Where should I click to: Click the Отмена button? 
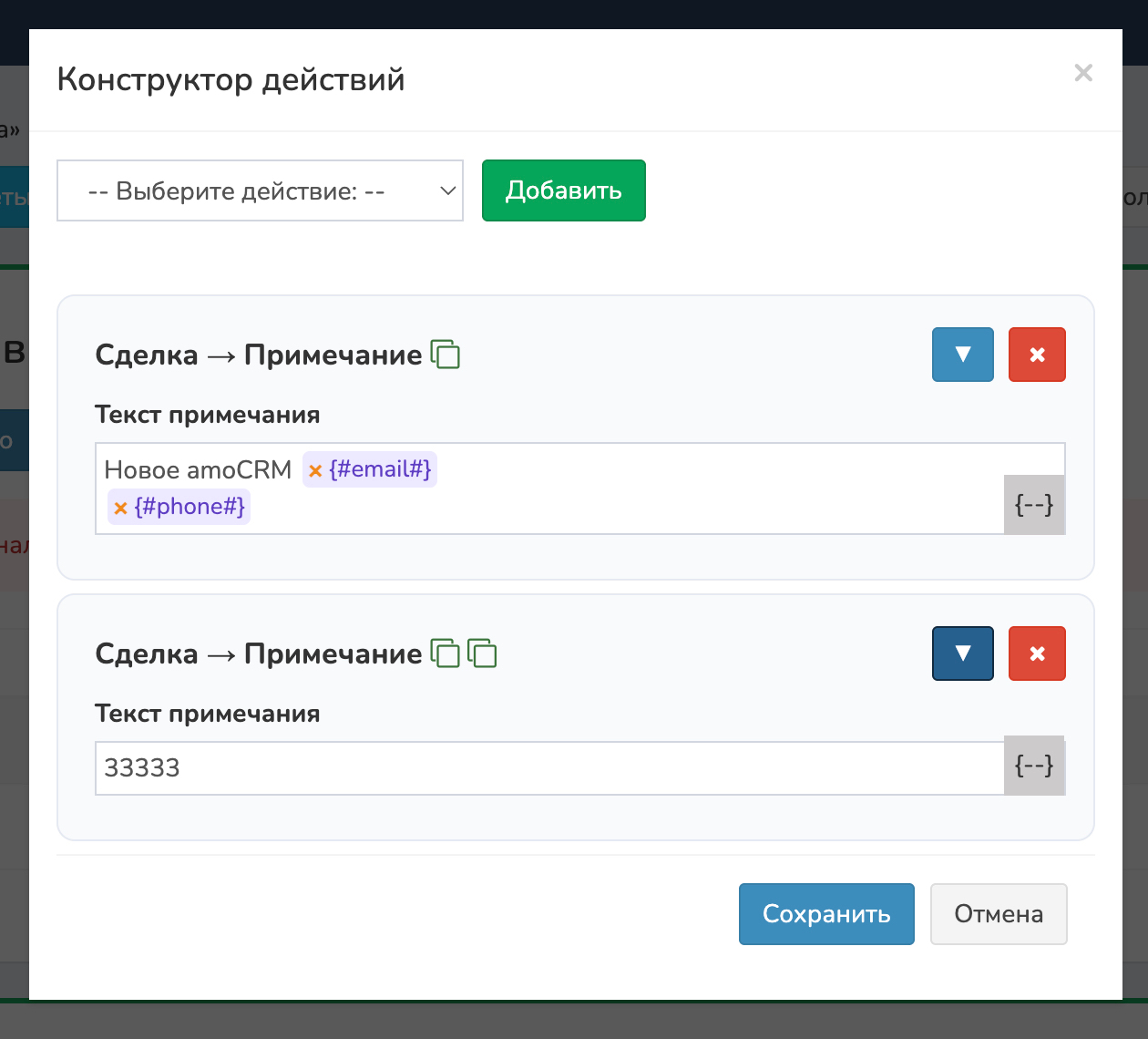pos(999,914)
